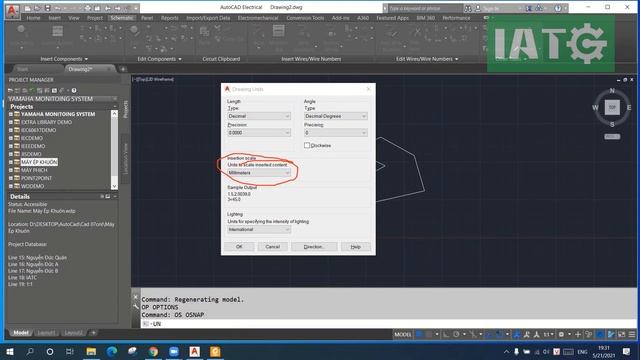Open the Length Type dropdown showing Decimal
Screen dimensions: 640x360
[x=259, y=116]
